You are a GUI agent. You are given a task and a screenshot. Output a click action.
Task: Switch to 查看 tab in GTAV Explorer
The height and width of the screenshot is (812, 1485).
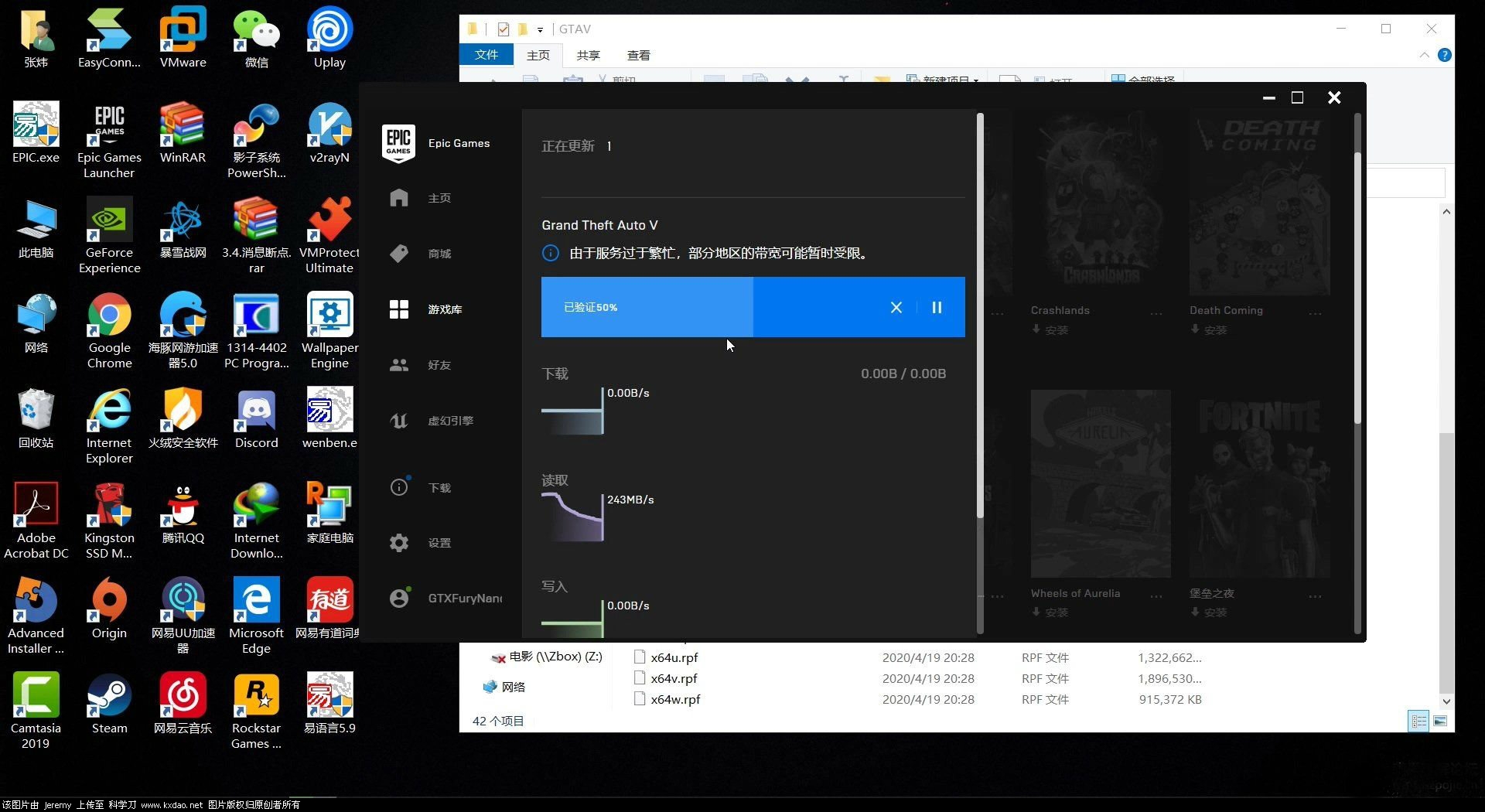(639, 55)
